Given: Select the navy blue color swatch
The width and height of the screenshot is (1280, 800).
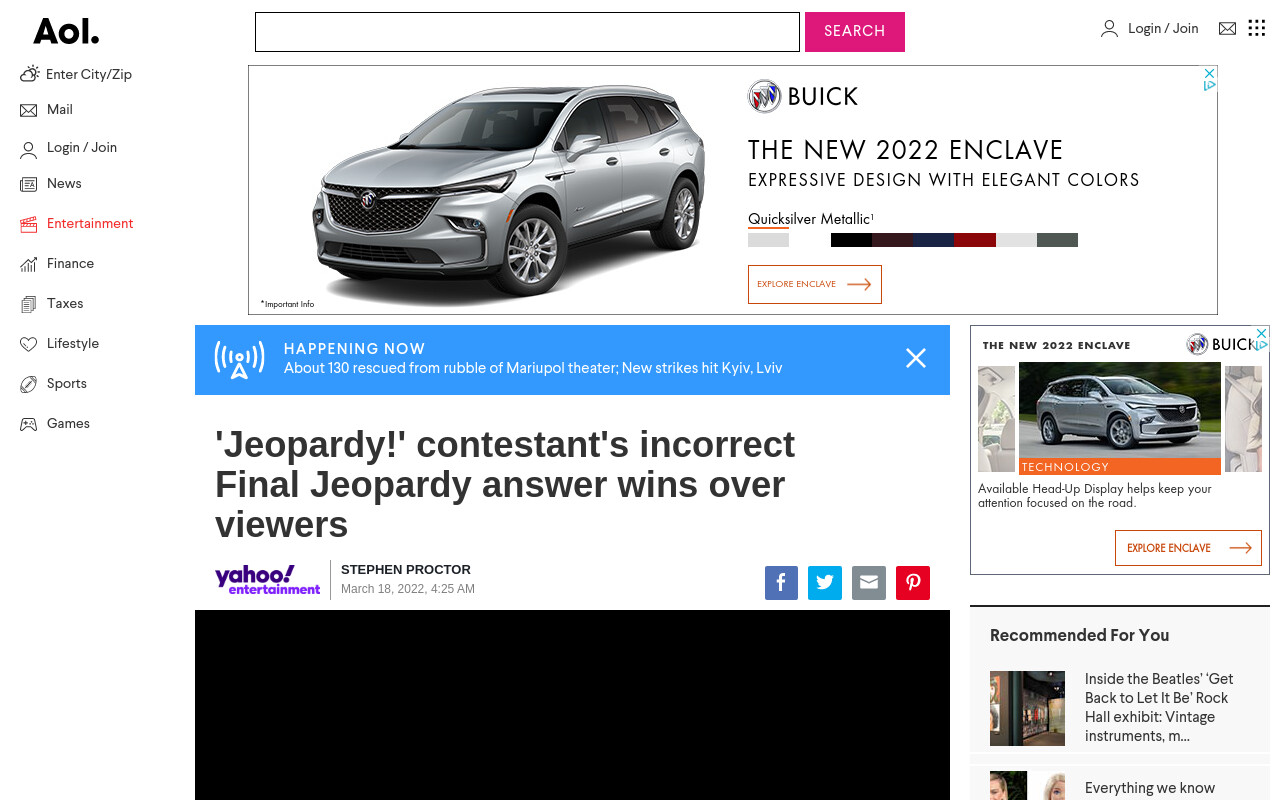Looking at the screenshot, I should (x=933, y=240).
